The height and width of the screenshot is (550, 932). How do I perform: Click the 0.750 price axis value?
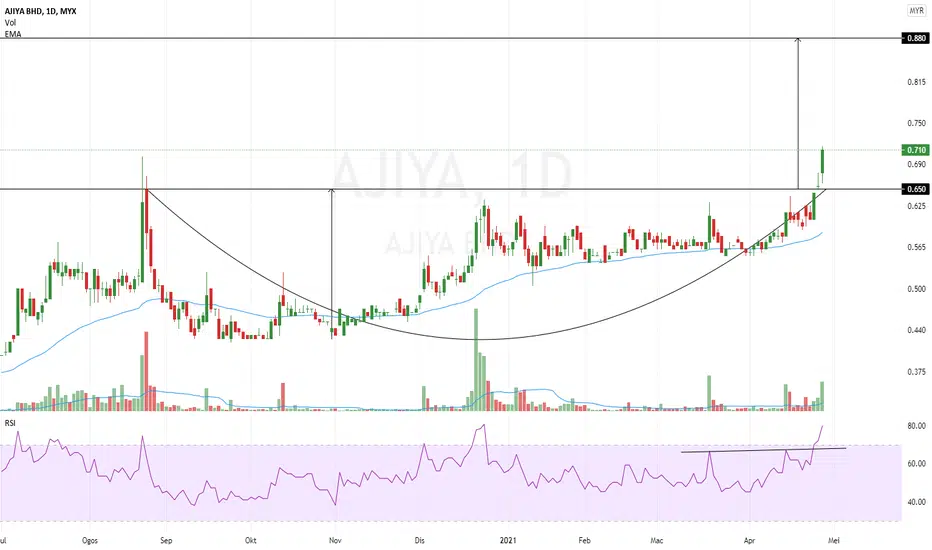(916, 123)
